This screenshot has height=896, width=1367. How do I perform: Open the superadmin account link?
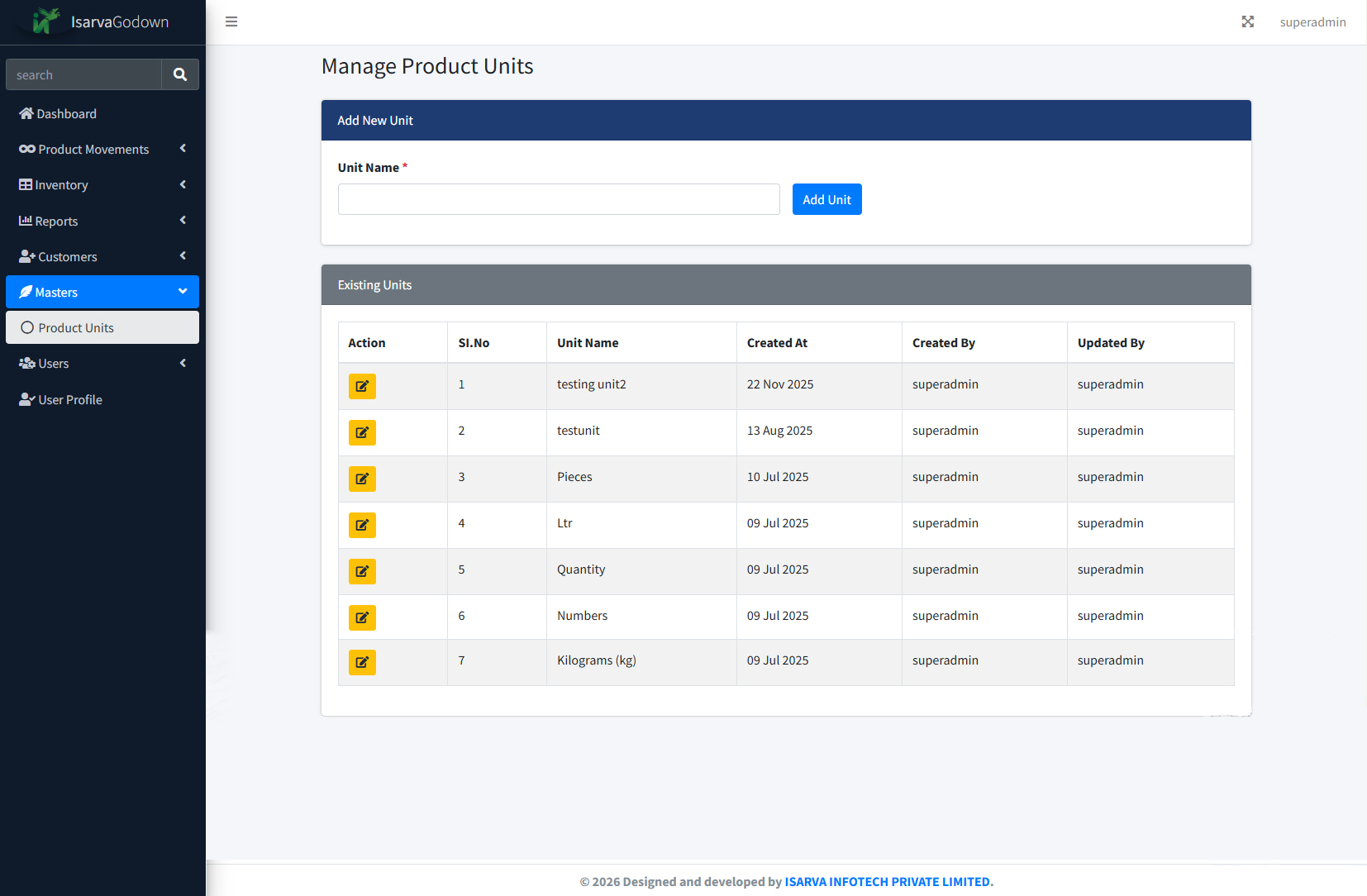point(1312,22)
